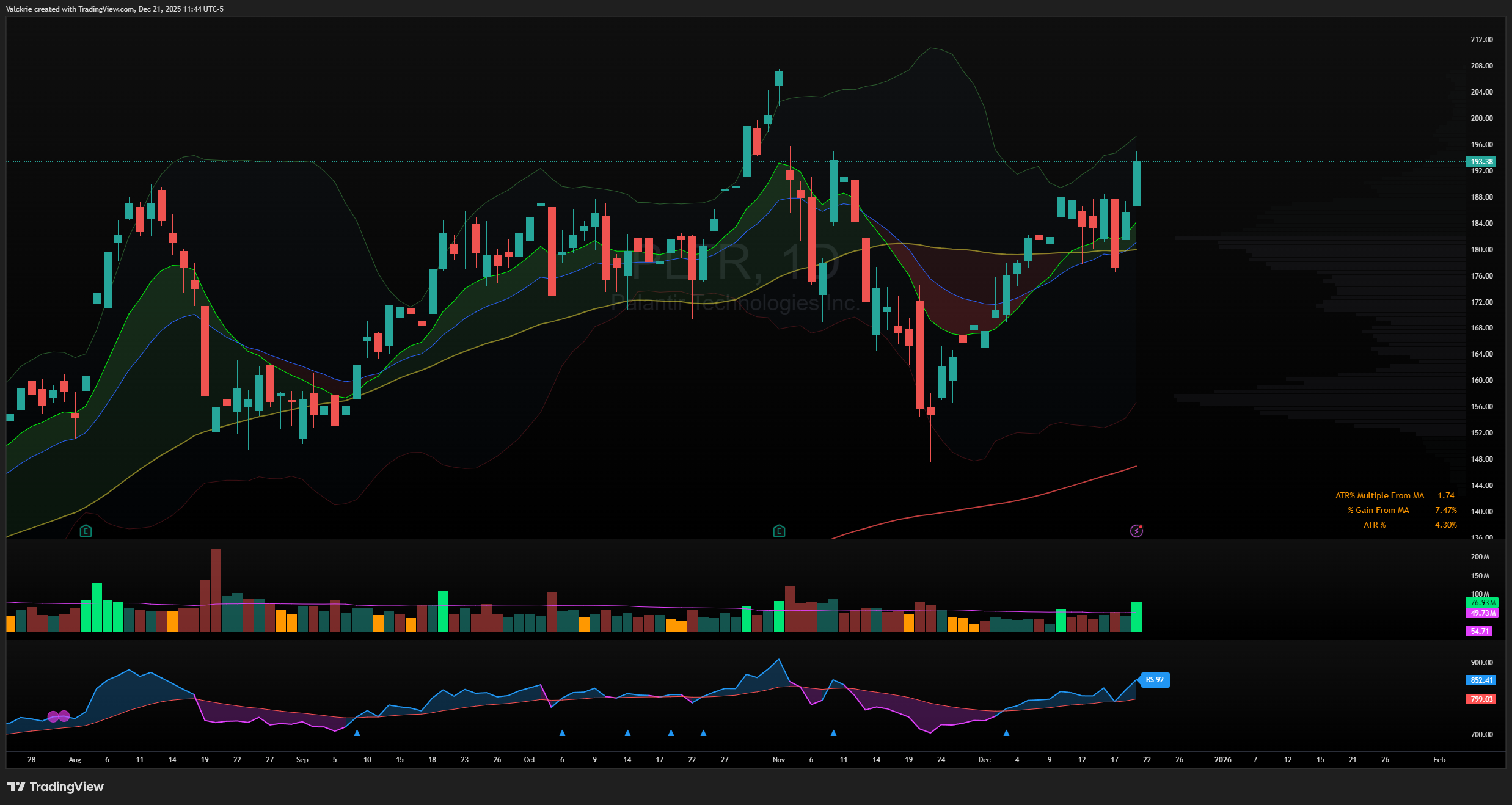Viewport: 1512px width, 805px height.
Task: Click the blue triangle marker under Oct 14
Action: coord(627,732)
